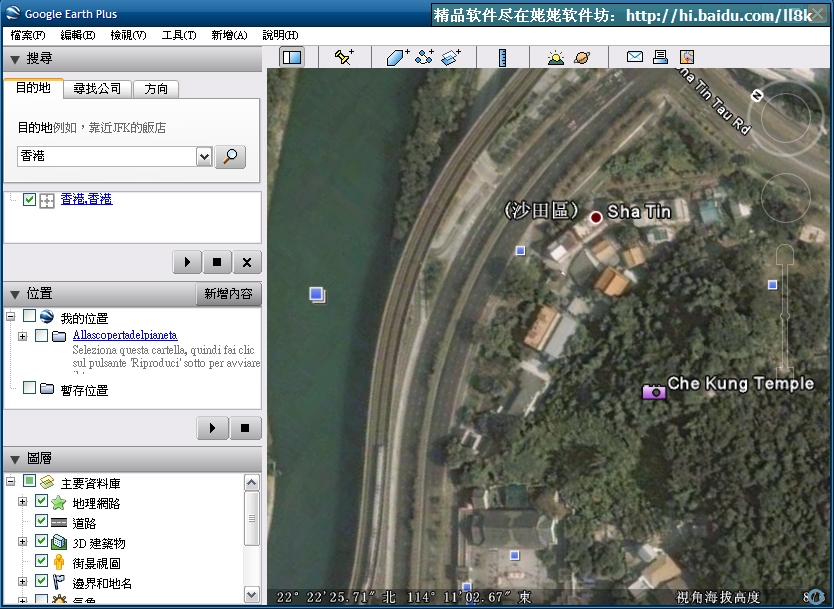Click the move joystick ring

click(x=785, y=198)
